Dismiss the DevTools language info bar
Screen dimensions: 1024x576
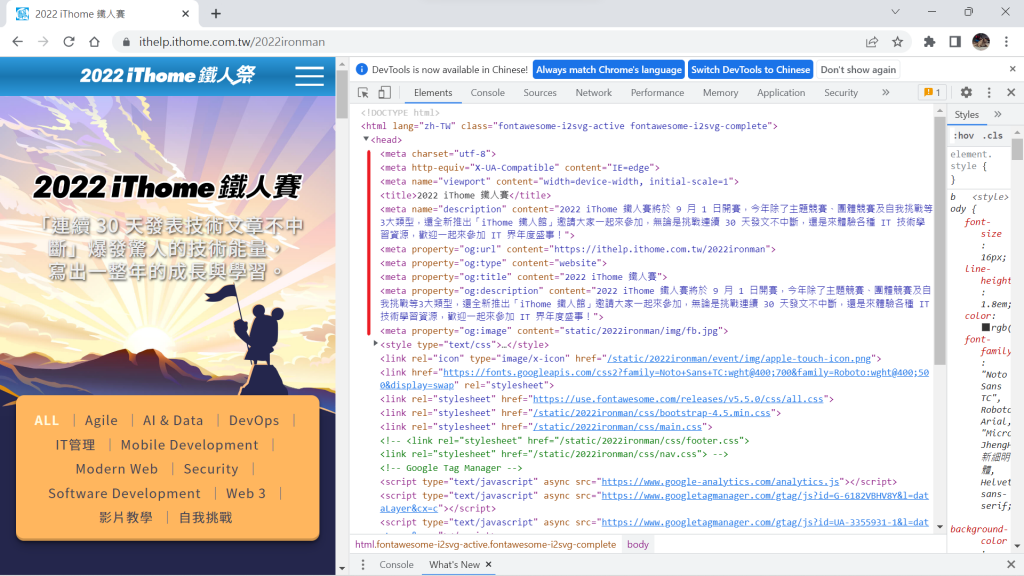click(1012, 69)
